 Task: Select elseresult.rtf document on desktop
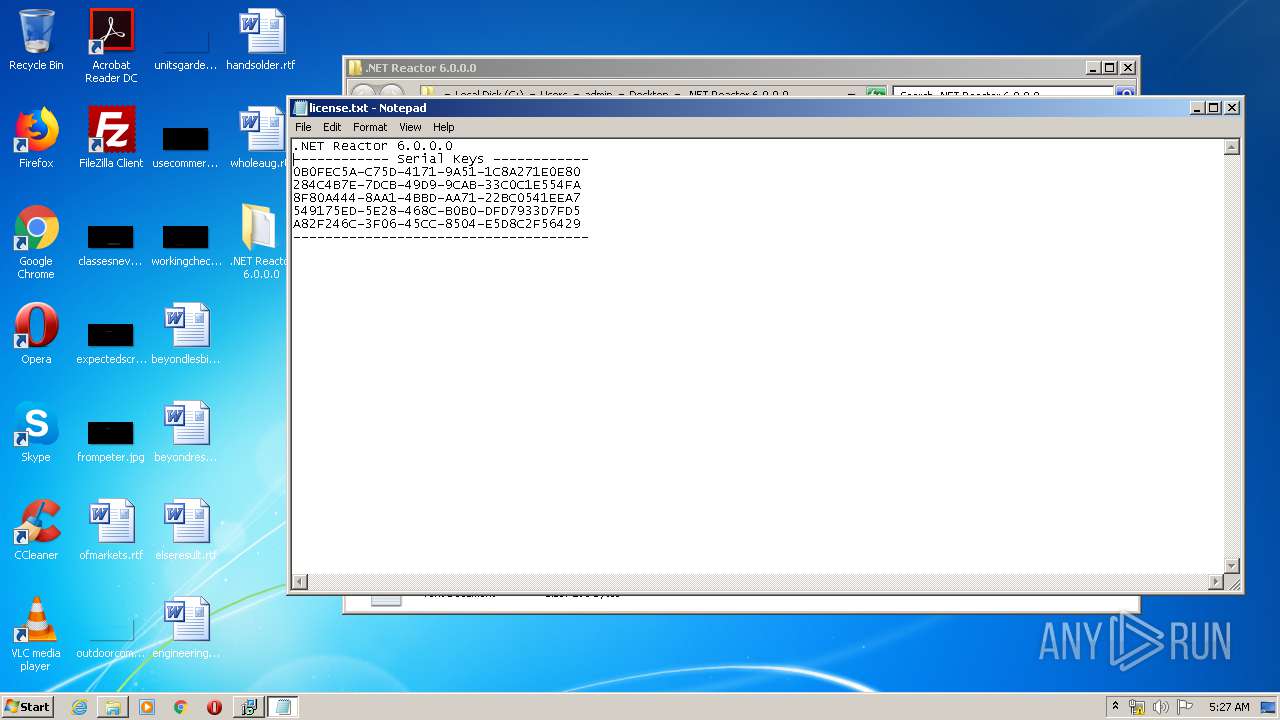[x=186, y=530]
